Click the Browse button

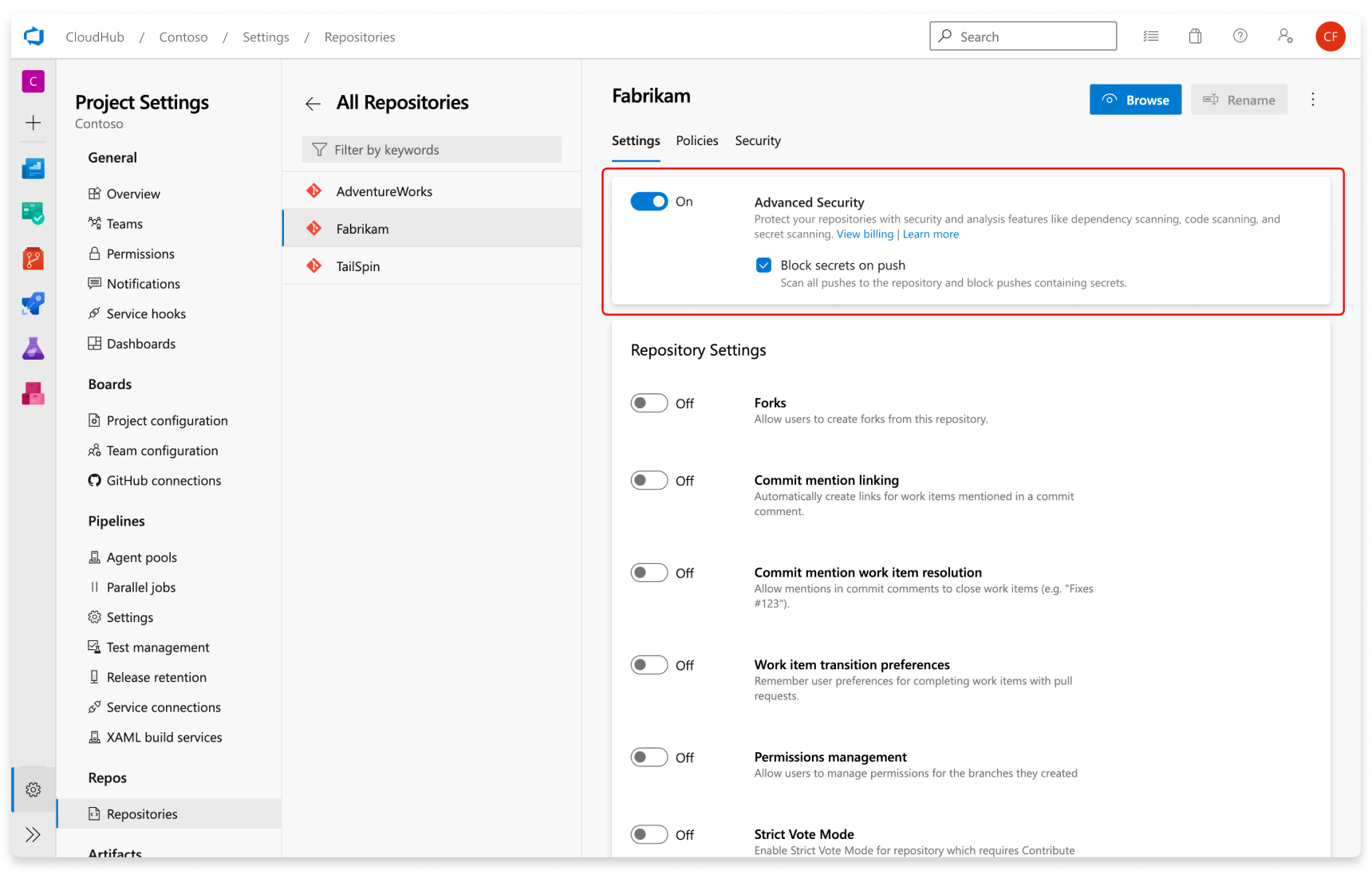tap(1135, 99)
